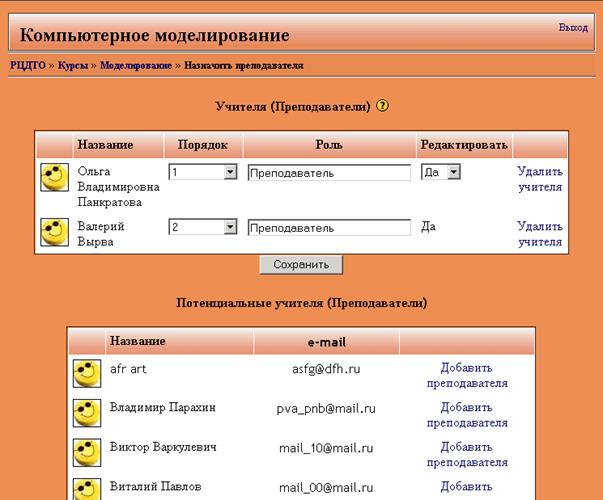Go to РЦДТО in breadcrumb
The image size is (603, 500).
tap(27, 65)
